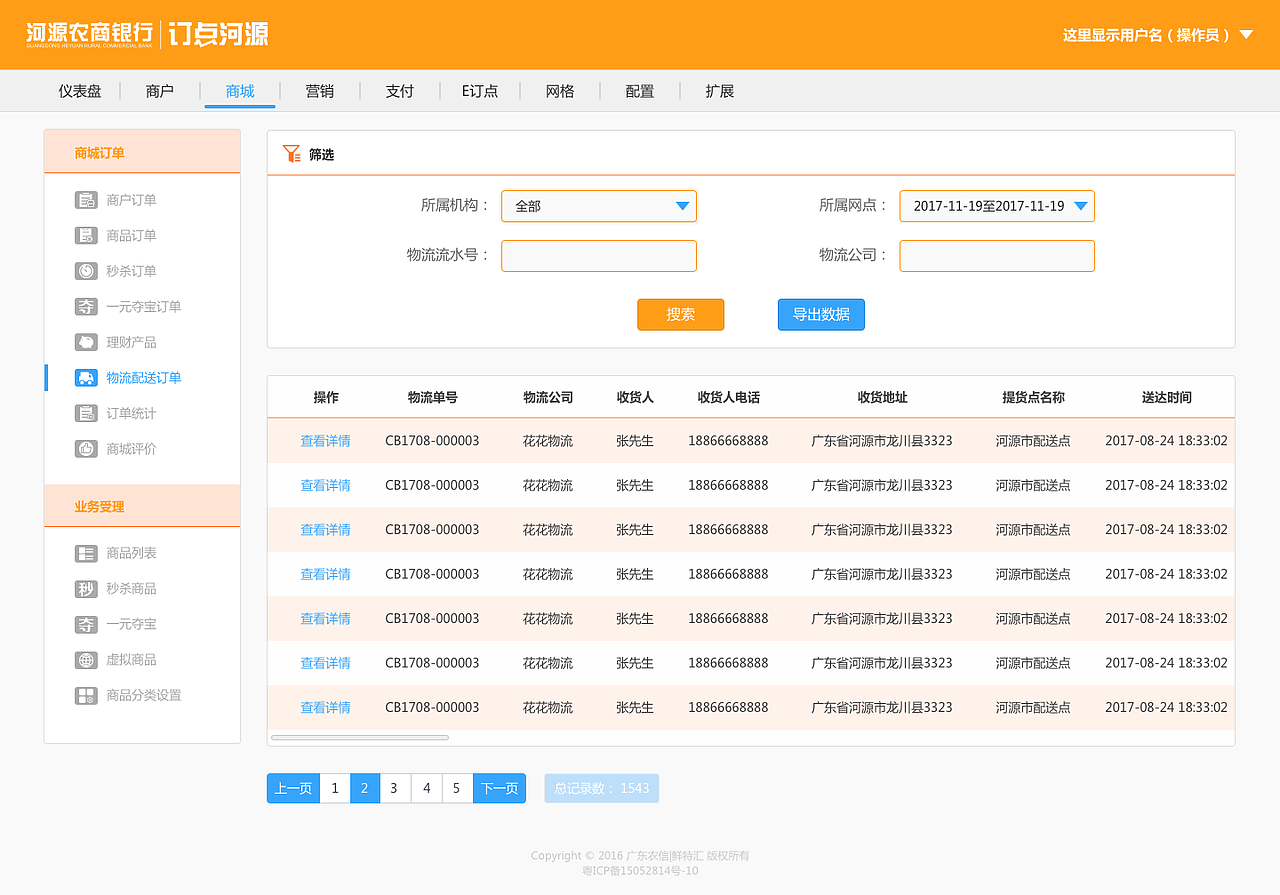
Task: Click the 理财产品 piggy bank icon
Action: (x=86, y=342)
